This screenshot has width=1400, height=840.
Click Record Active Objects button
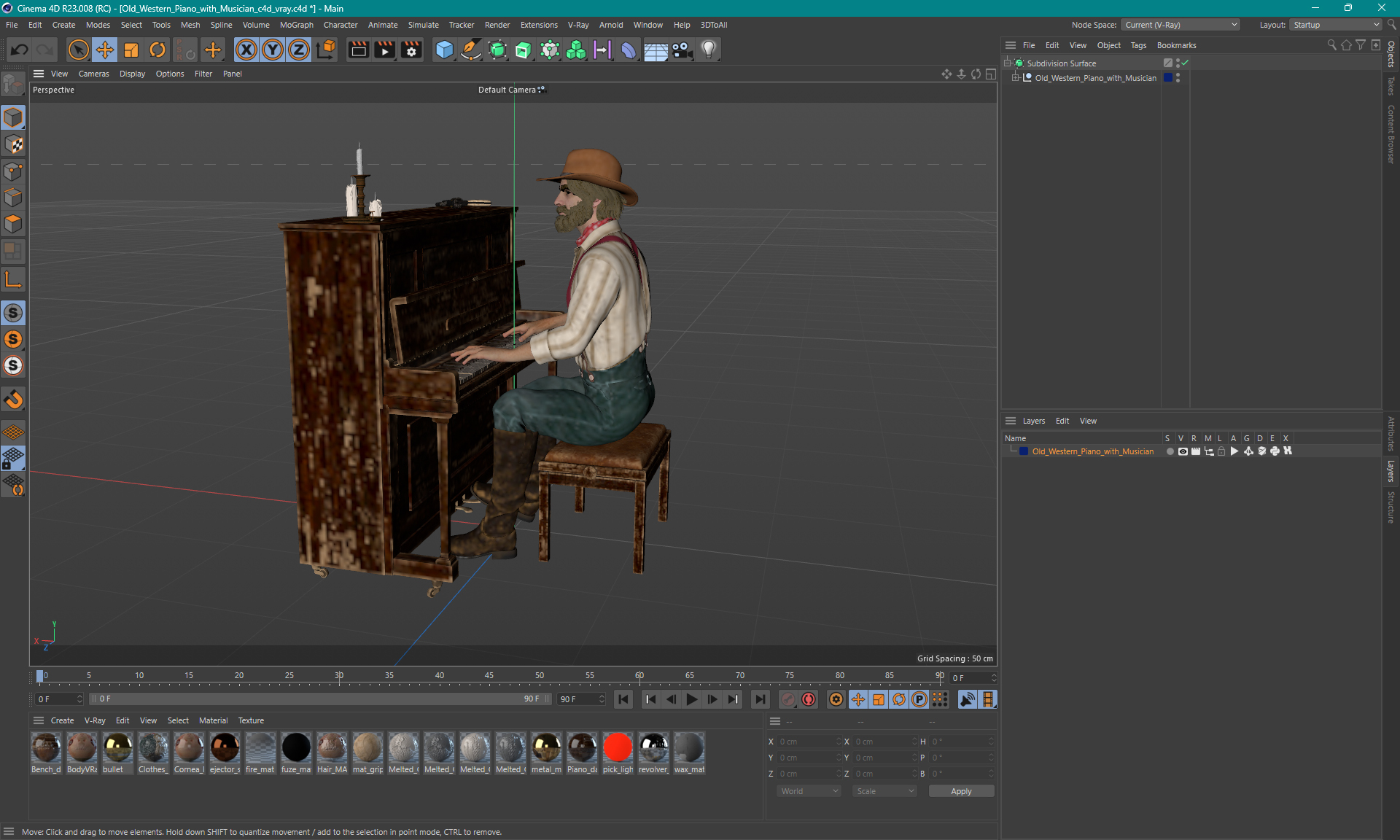tap(788, 699)
